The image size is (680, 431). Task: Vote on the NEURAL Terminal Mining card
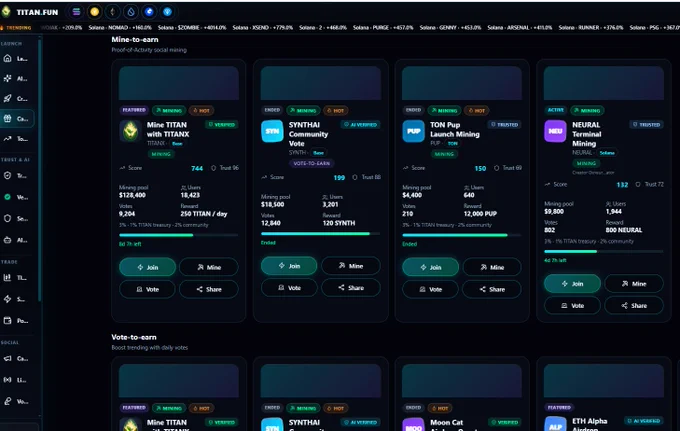click(x=572, y=306)
